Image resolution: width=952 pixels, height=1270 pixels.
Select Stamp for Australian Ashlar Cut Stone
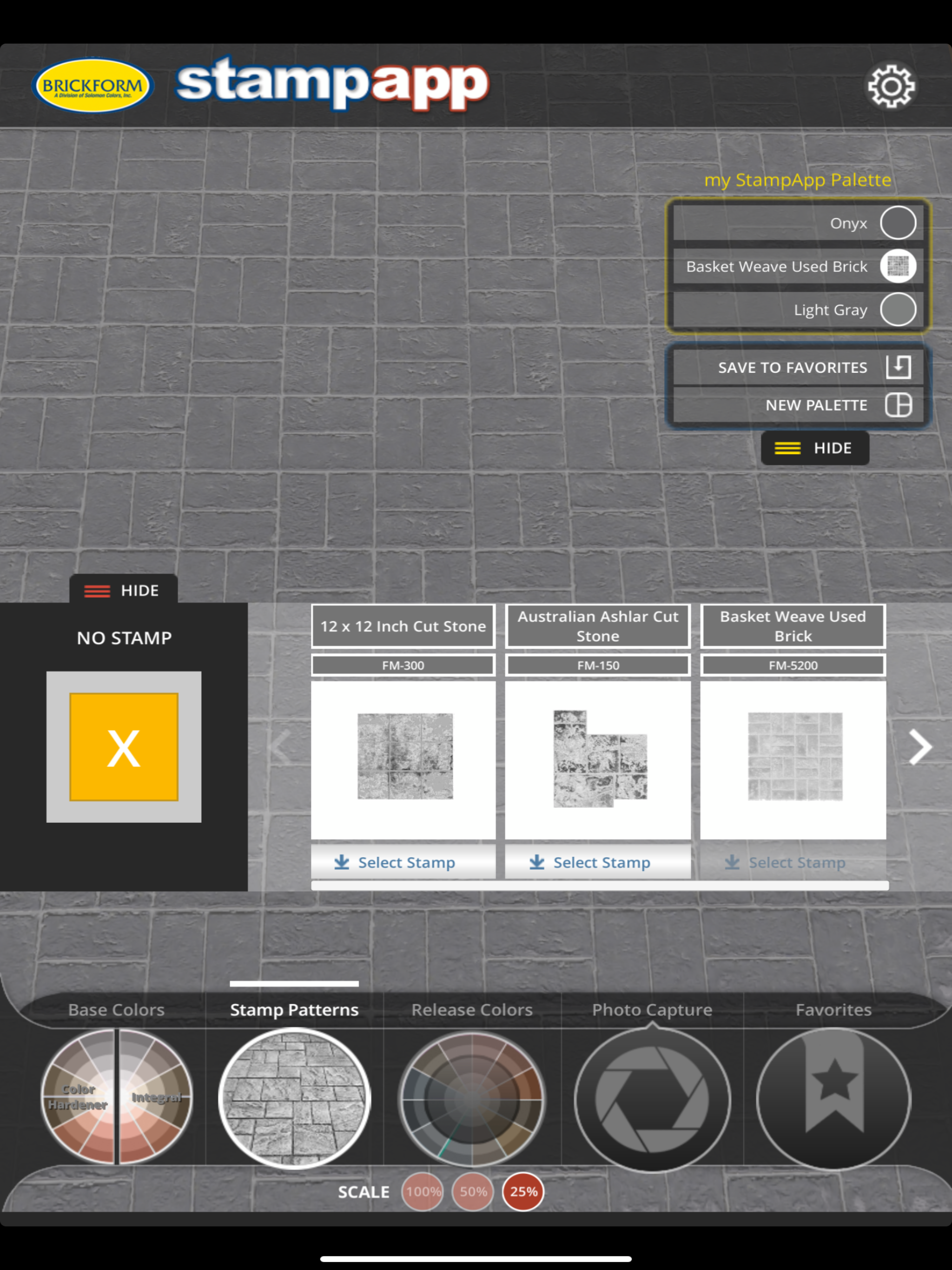click(x=598, y=861)
